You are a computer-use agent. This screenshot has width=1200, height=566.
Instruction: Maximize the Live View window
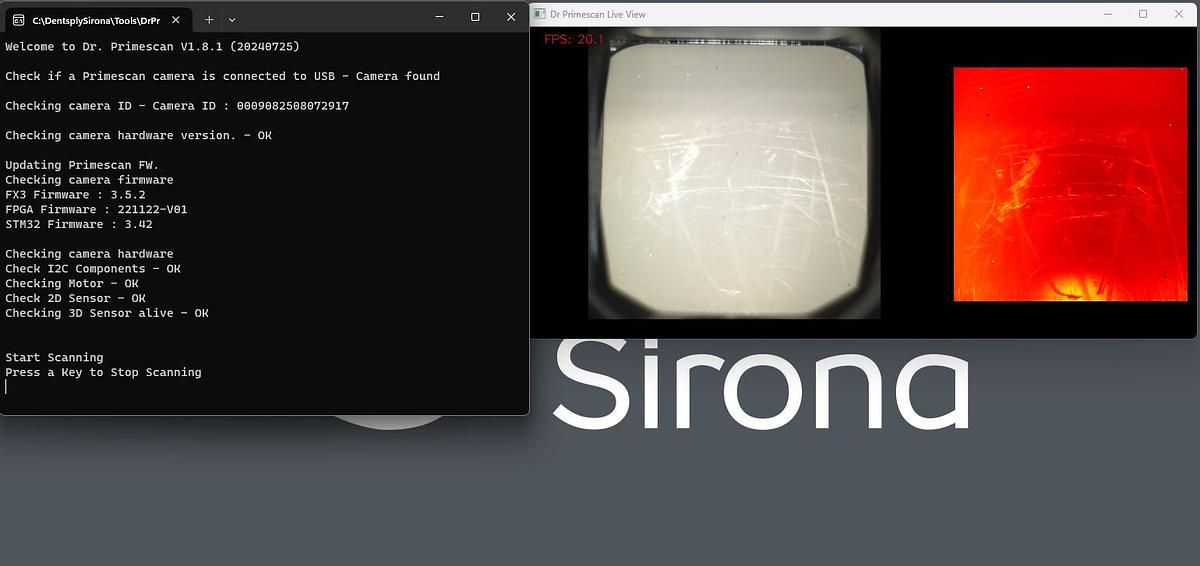pos(1143,14)
